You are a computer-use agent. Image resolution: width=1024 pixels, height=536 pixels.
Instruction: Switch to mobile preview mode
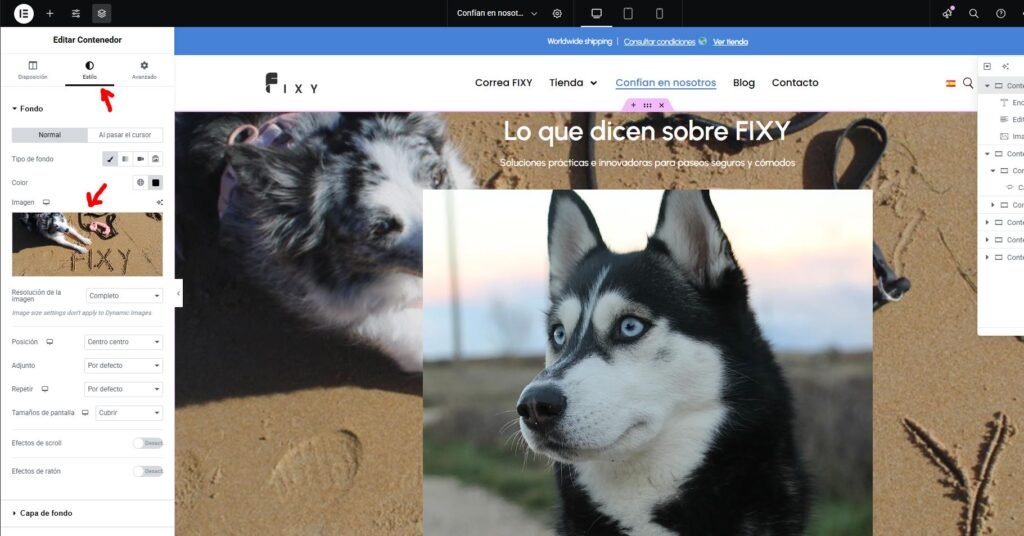coord(659,13)
